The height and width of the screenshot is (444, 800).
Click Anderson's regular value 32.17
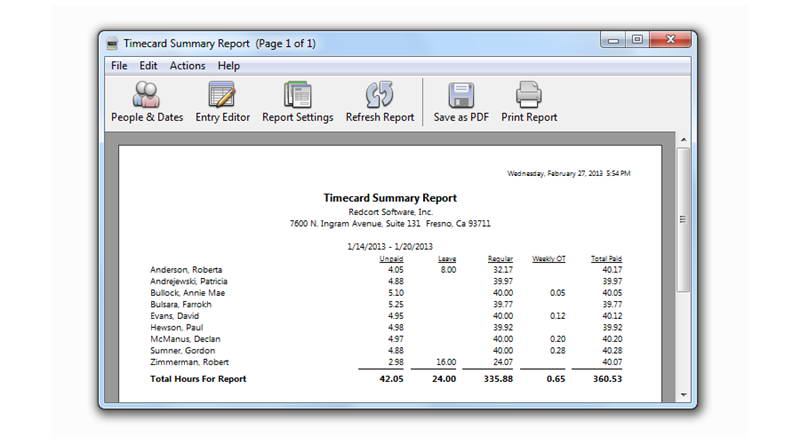503,270
